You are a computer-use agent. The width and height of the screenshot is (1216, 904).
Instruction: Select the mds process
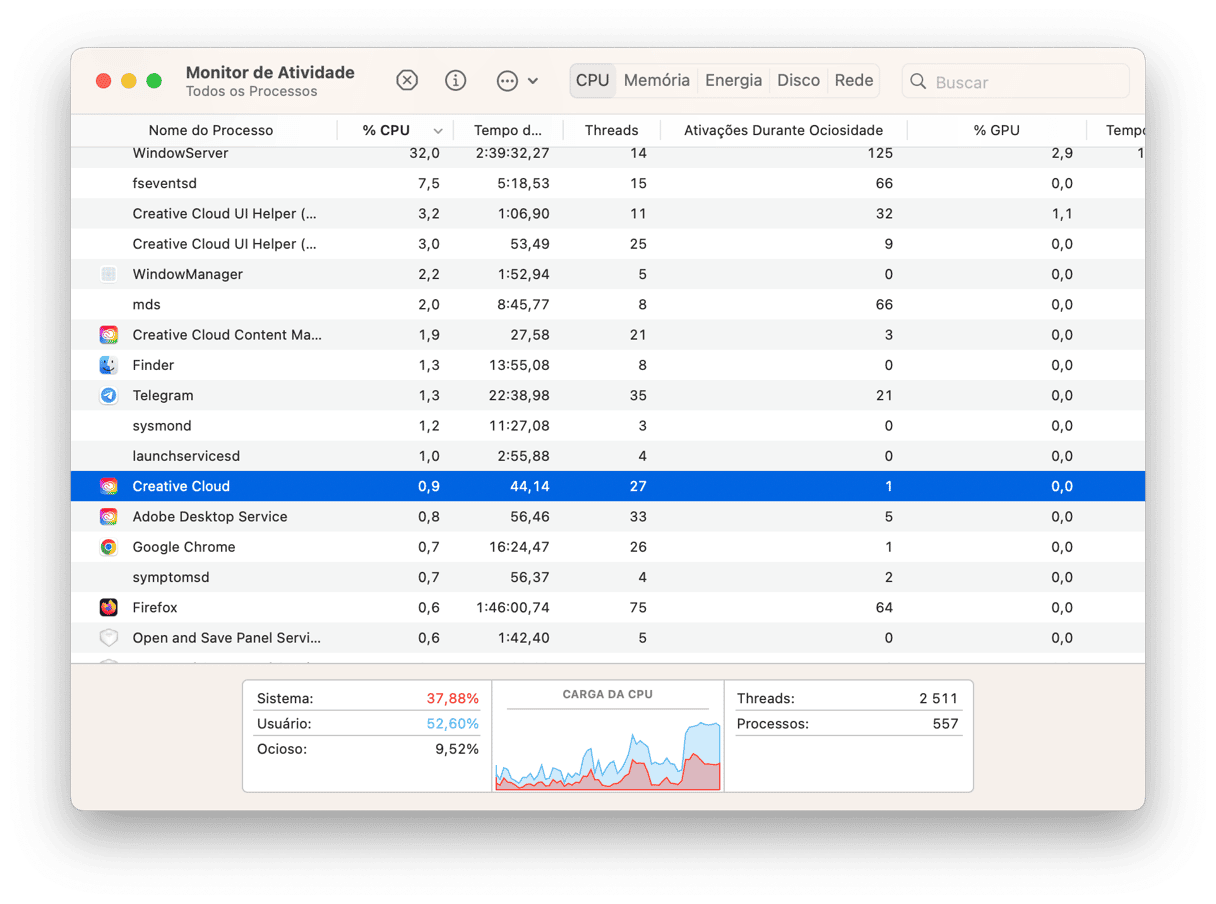pyautogui.click(x=146, y=304)
